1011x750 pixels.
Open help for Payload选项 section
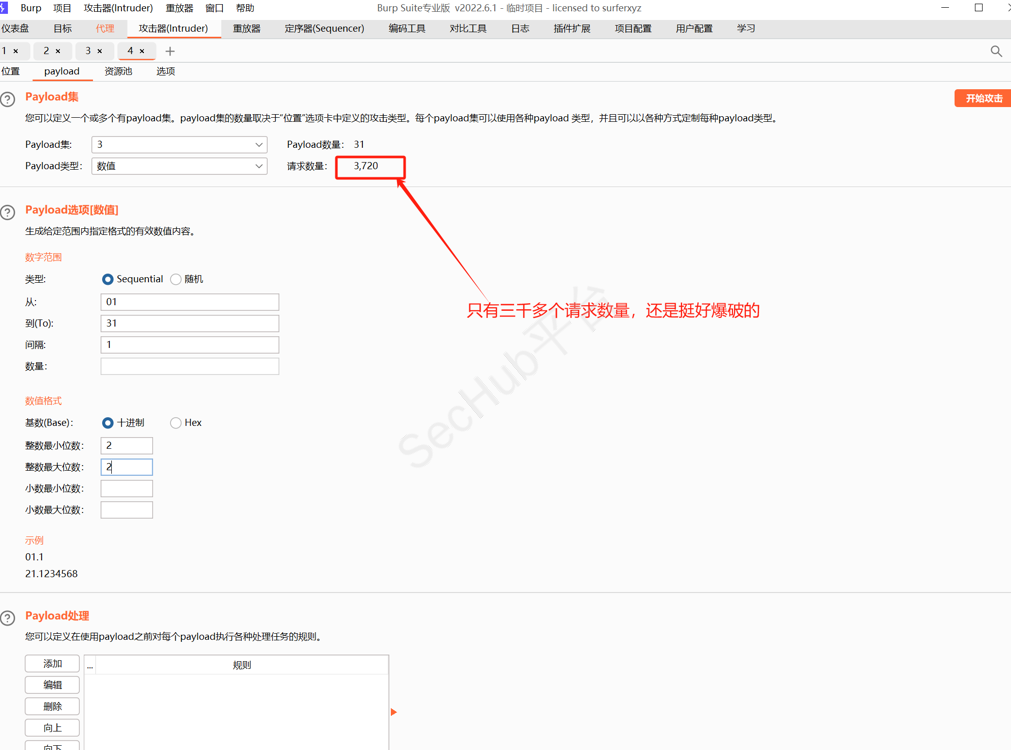pos(8,212)
